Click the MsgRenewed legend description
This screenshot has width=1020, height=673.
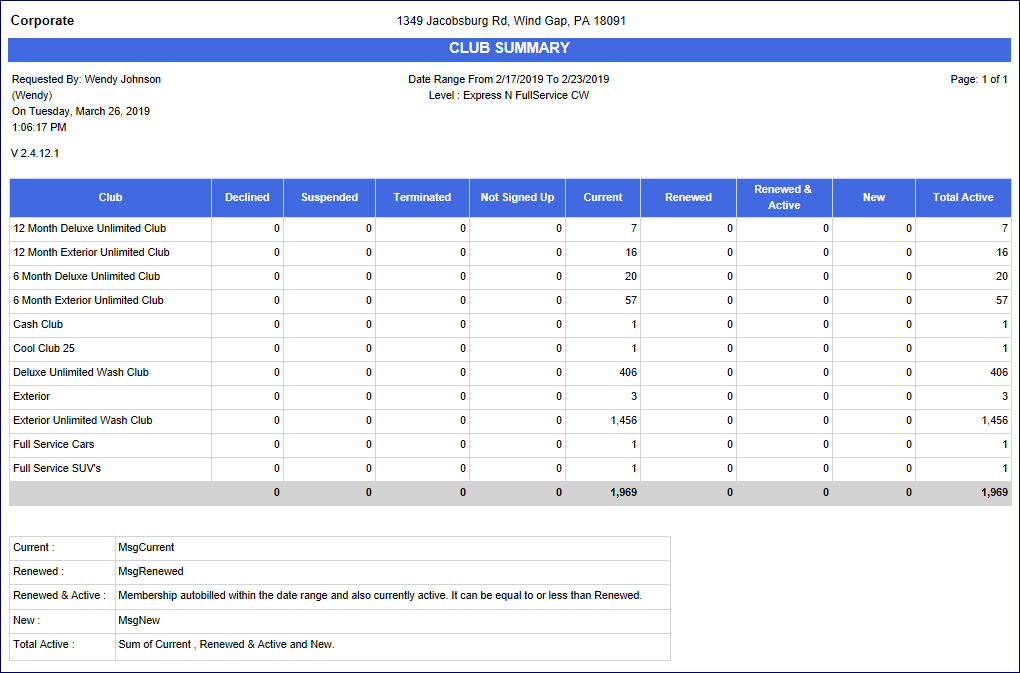tap(151, 572)
